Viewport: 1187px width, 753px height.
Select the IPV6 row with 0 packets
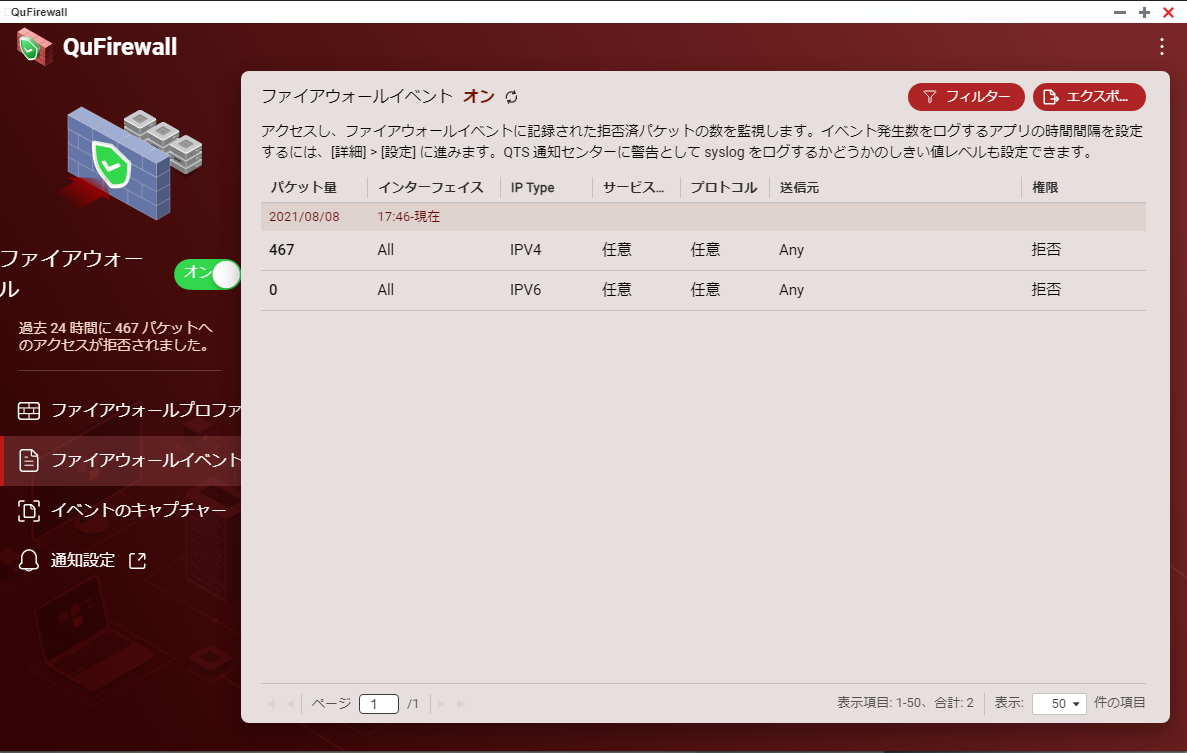pos(703,291)
